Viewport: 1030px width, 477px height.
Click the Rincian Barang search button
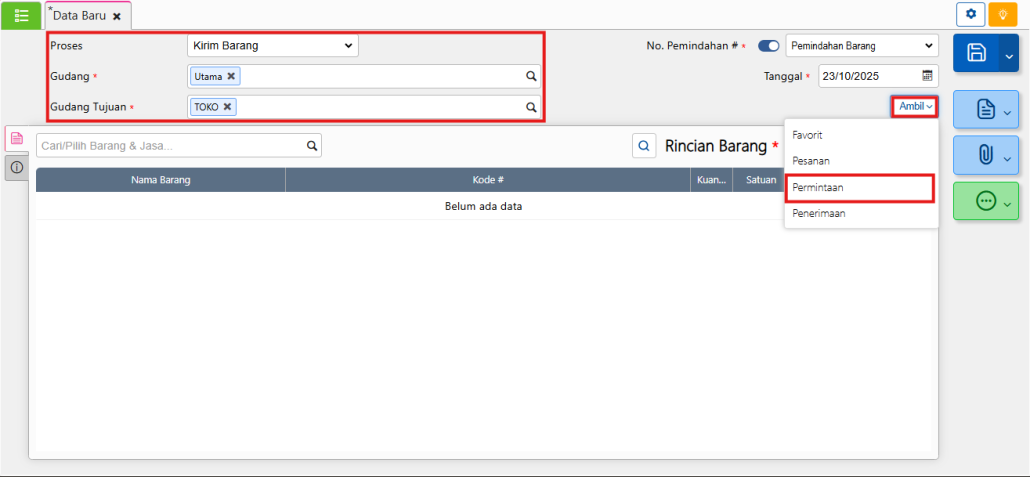pos(644,146)
